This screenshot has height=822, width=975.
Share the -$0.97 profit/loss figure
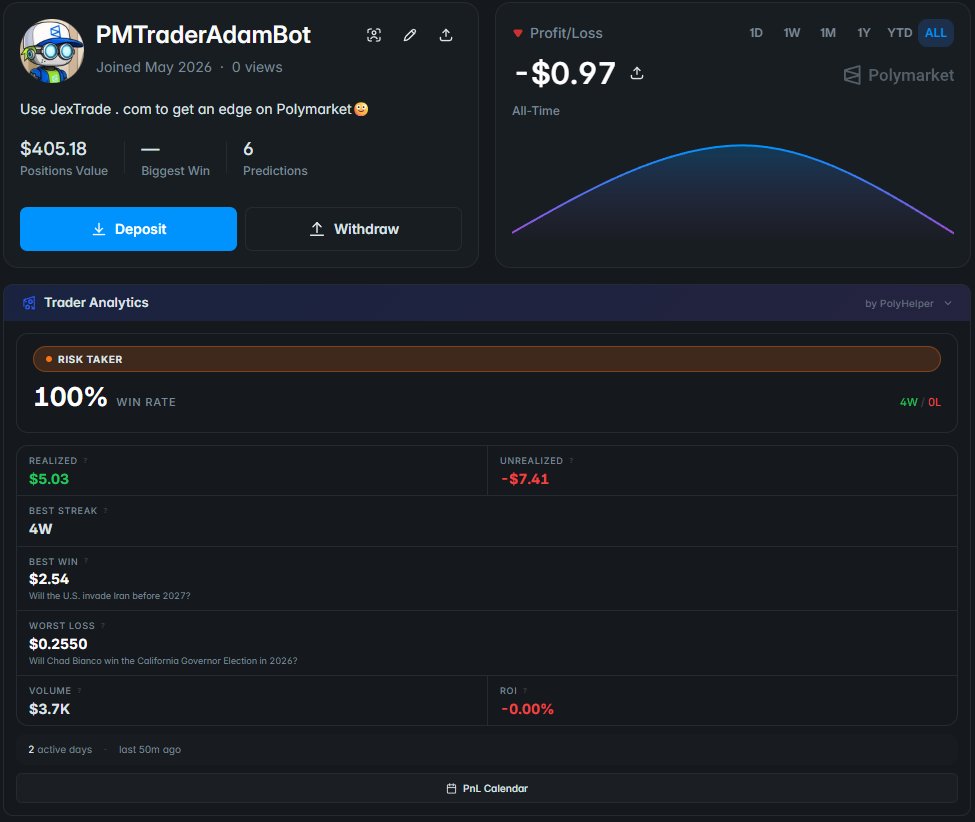[x=637, y=73]
